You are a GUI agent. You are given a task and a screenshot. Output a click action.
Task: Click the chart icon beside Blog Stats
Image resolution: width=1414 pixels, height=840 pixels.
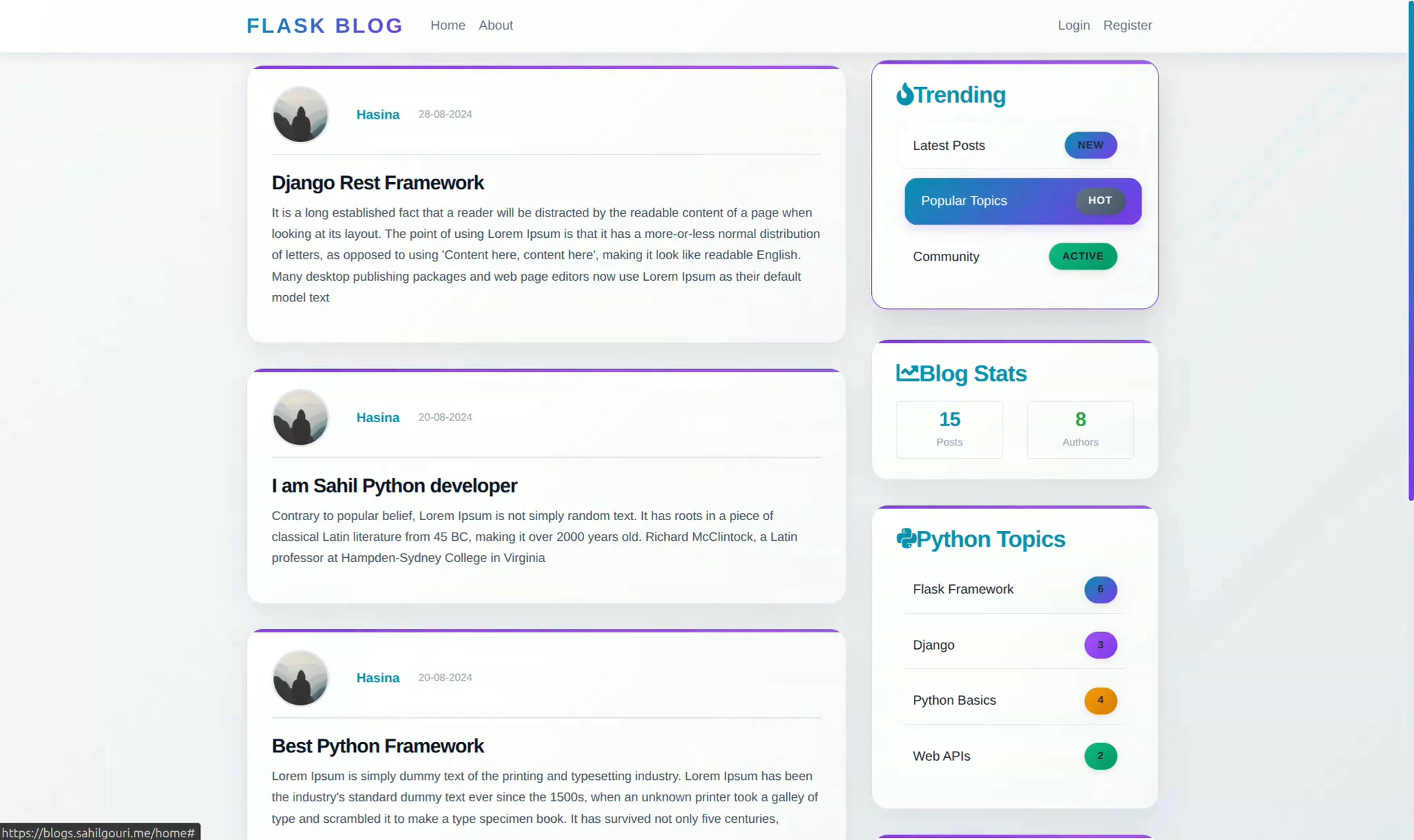pyautogui.click(x=907, y=372)
